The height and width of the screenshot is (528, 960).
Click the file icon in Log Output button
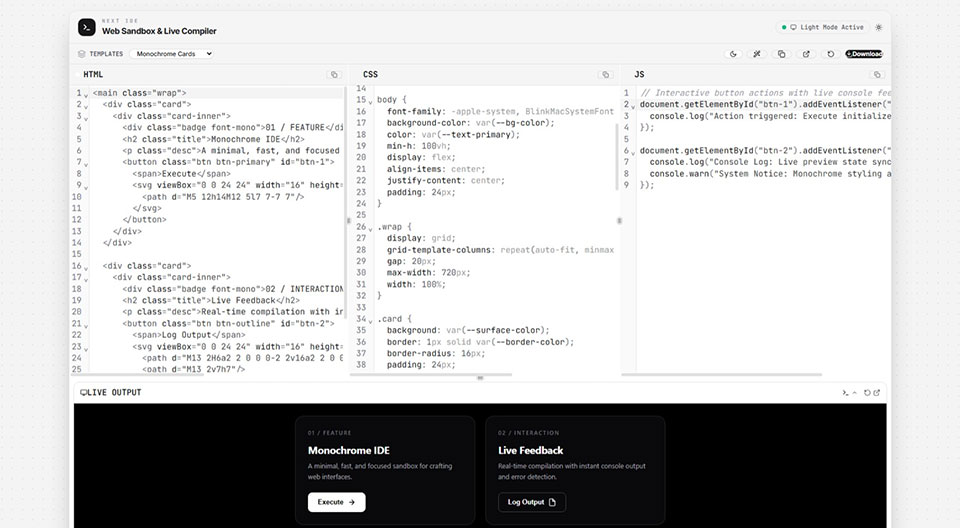tap(552, 502)
